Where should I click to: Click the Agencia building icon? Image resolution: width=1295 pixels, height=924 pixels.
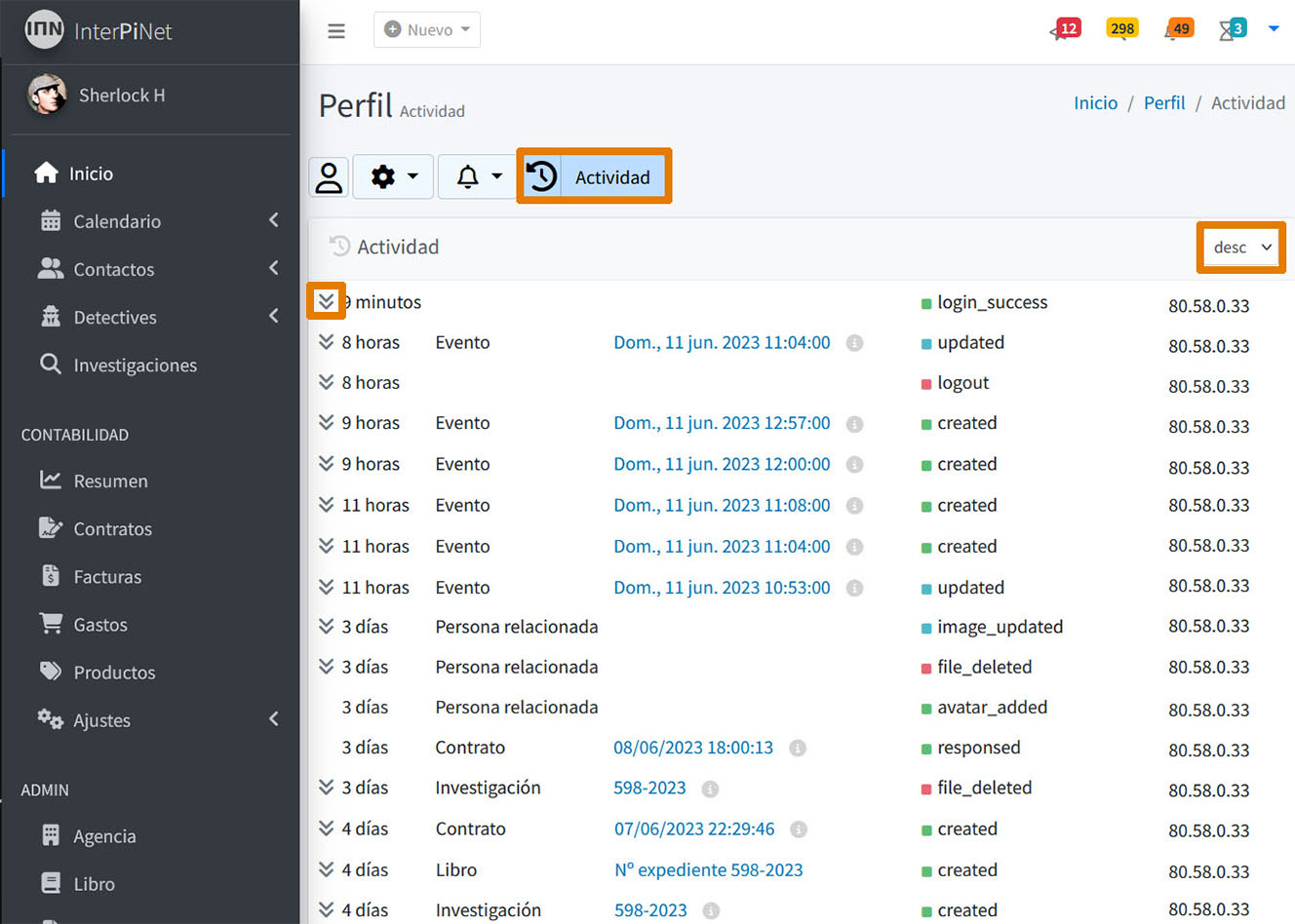tap(51, 835)
